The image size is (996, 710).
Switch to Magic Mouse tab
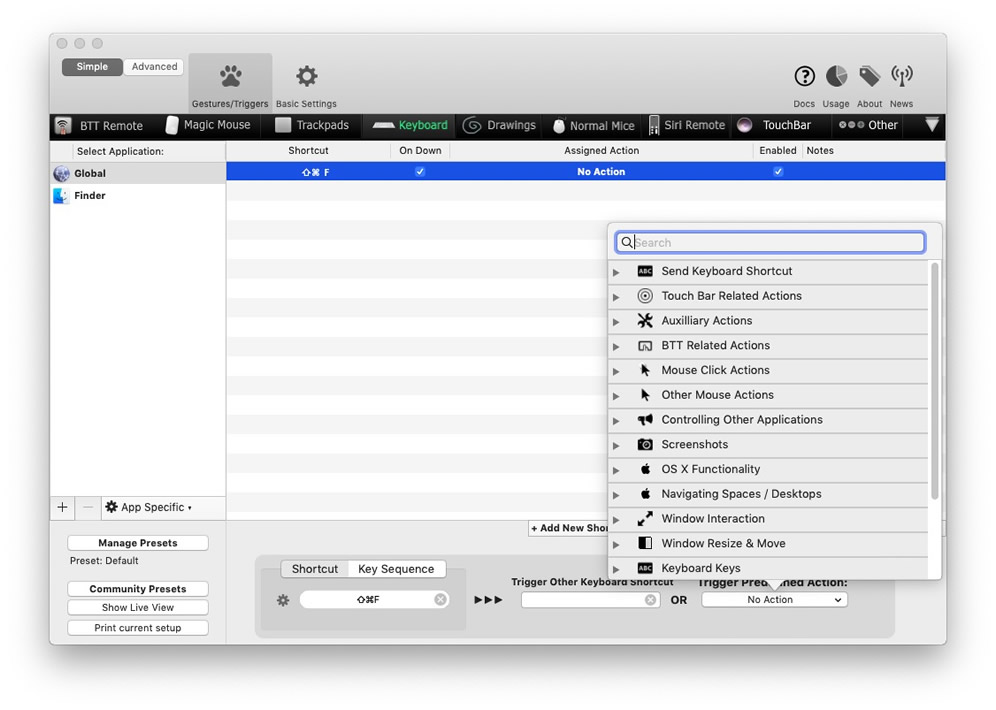[208, 125]
